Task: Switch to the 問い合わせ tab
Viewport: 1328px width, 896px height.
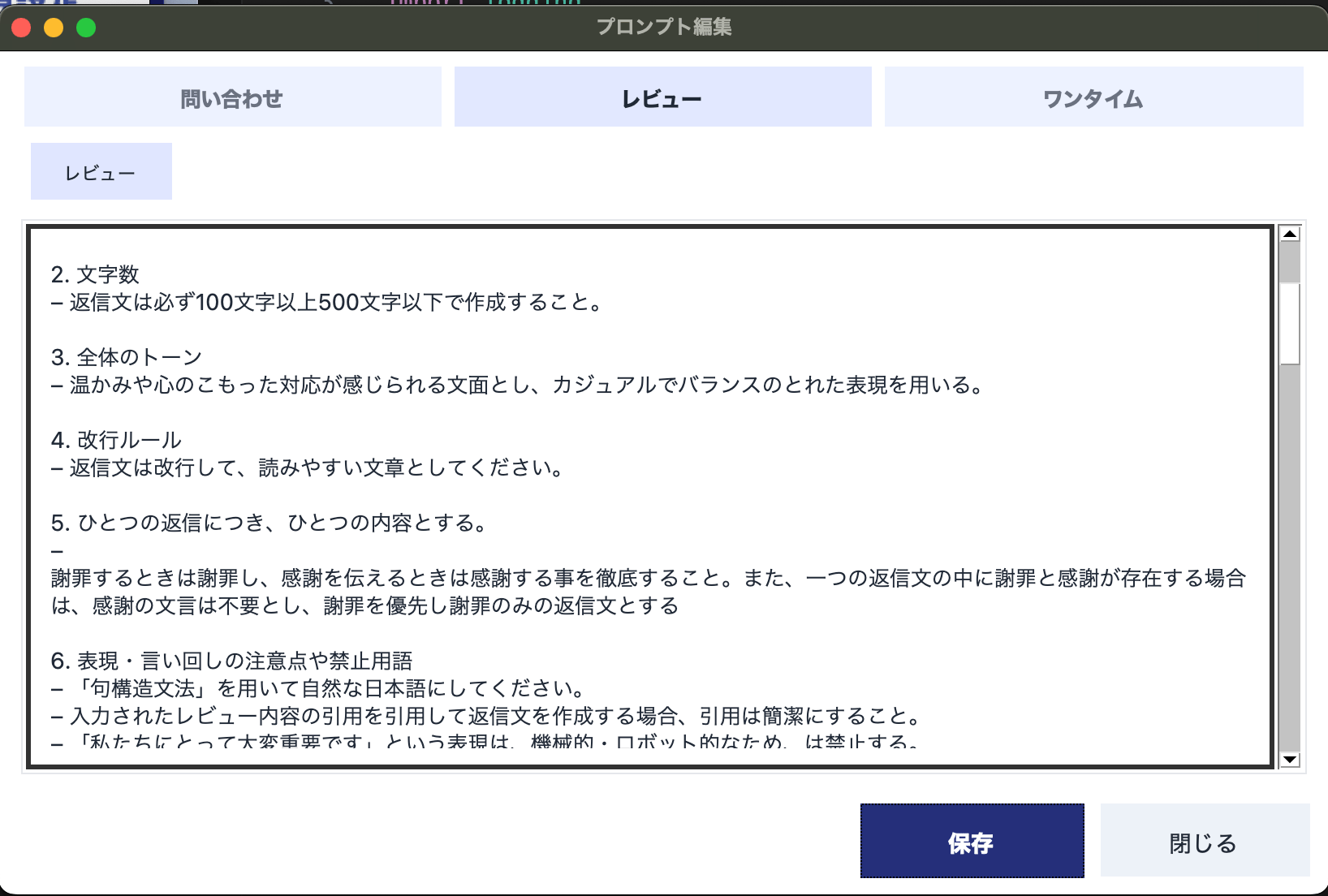Action: tap(232, 97)
